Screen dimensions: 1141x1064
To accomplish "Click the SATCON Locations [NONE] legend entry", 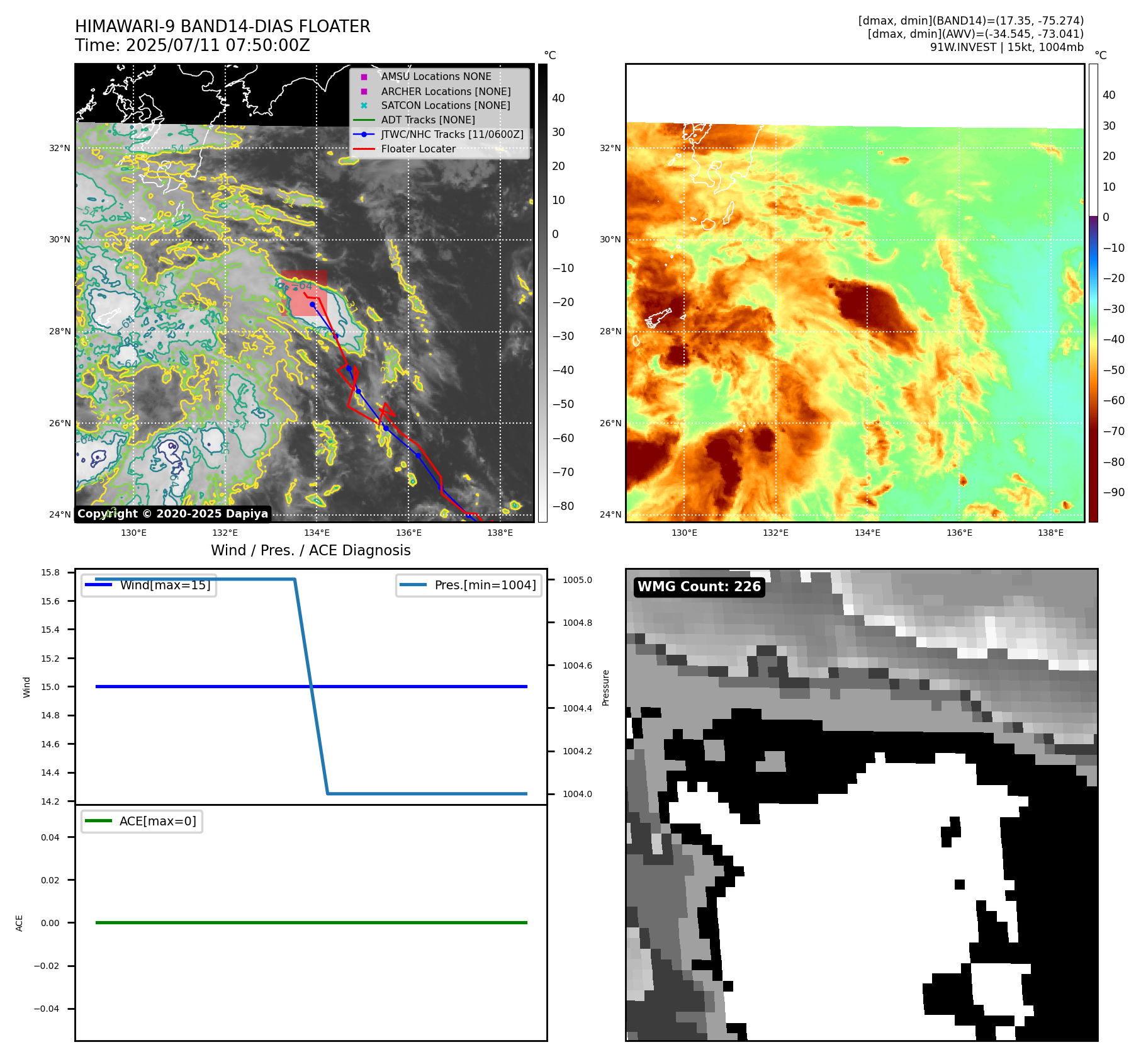I will coord(446,105).
